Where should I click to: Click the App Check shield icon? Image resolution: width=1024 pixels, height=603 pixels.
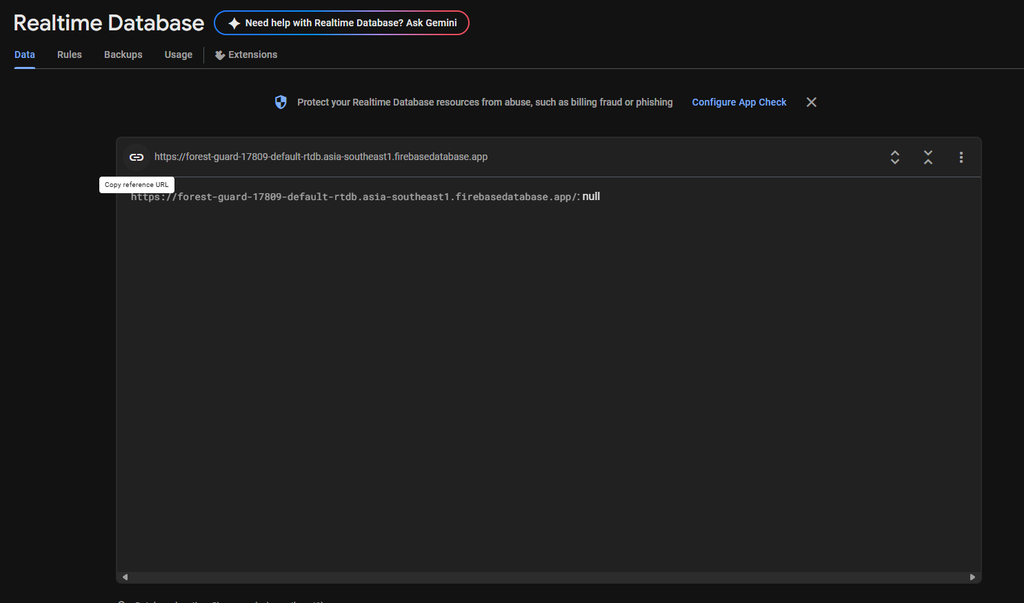pyautogui.click(x=281, y=103)
